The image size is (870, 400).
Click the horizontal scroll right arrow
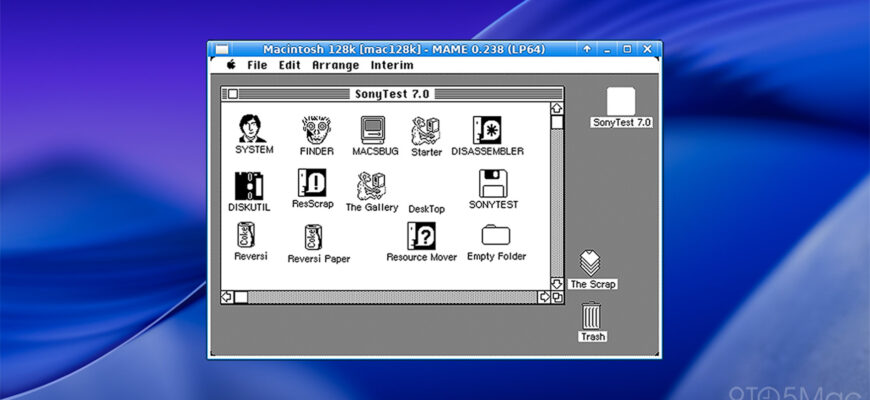[x=544, y=297]
